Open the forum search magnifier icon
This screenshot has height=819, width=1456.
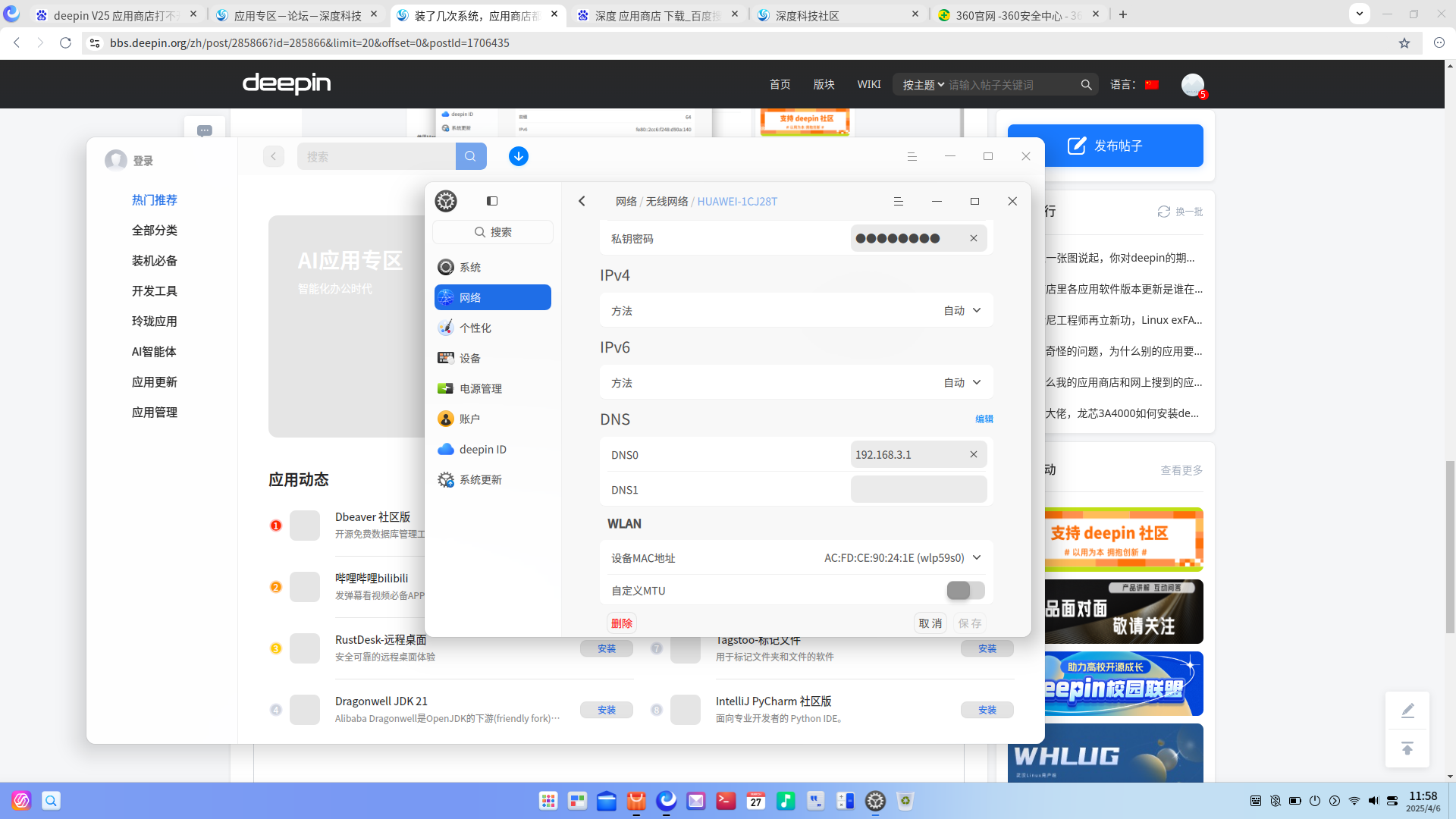pos(1086,85)
